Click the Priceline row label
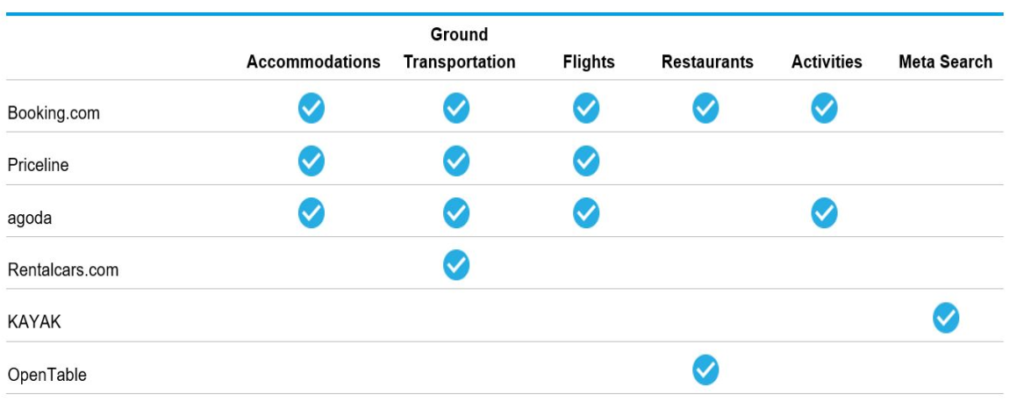Screen dimensions: 1024x402 [38, 165]
